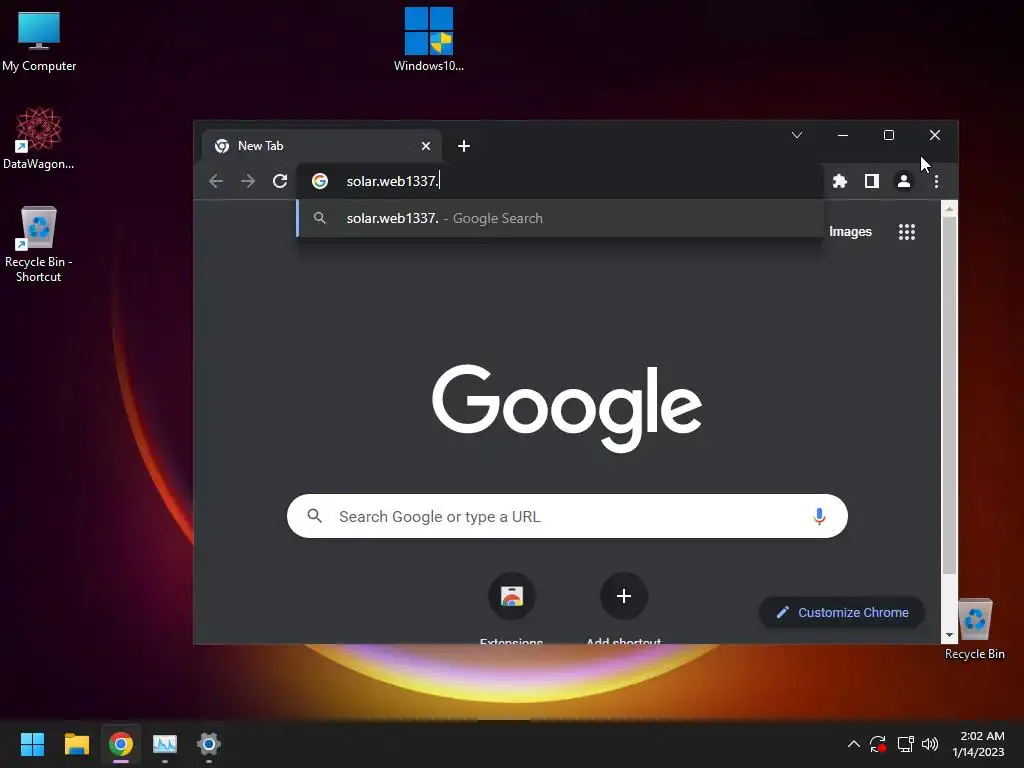Open the Google apps grid

click(x=906, y=232)
